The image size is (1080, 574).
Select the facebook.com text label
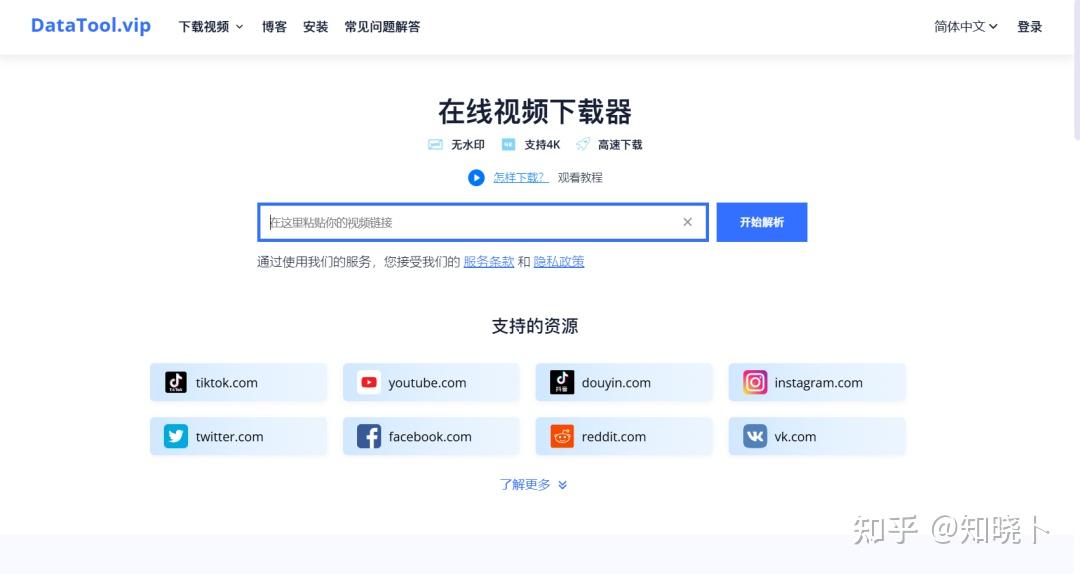[430, 436]
